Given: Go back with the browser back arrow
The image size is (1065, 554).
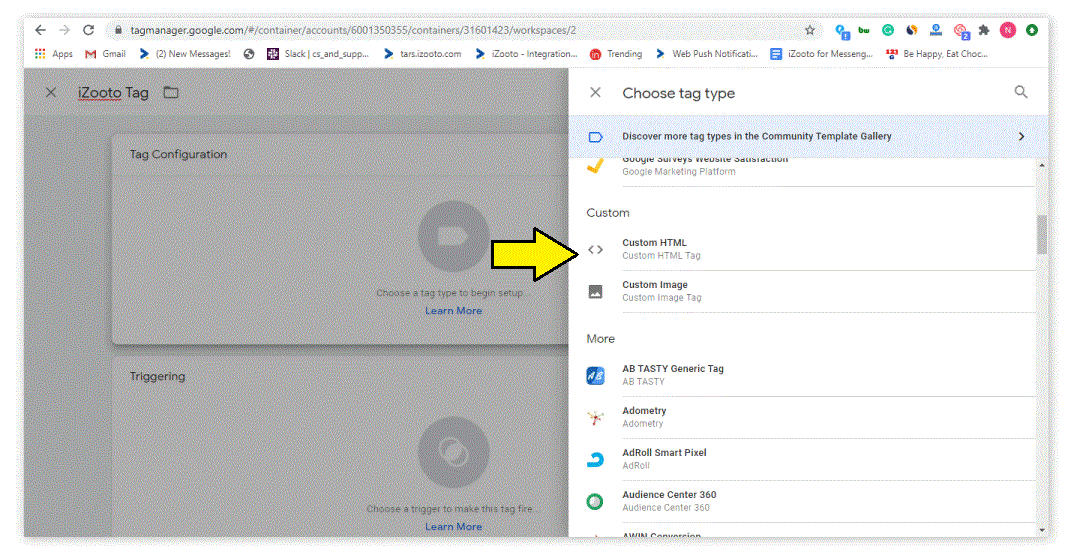Looking at the screenshot, I should tap(40, 30).
